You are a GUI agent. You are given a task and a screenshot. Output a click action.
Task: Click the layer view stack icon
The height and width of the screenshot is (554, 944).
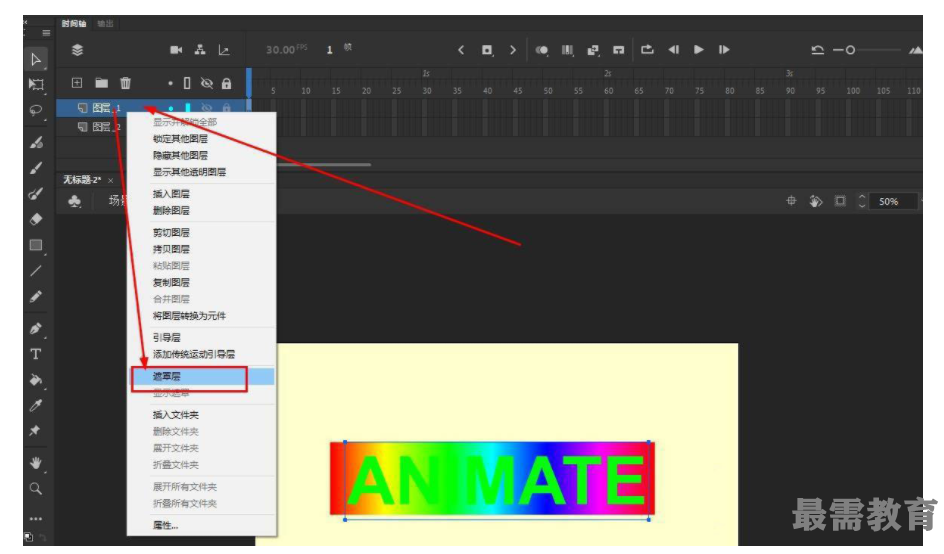tap(77, 50)
